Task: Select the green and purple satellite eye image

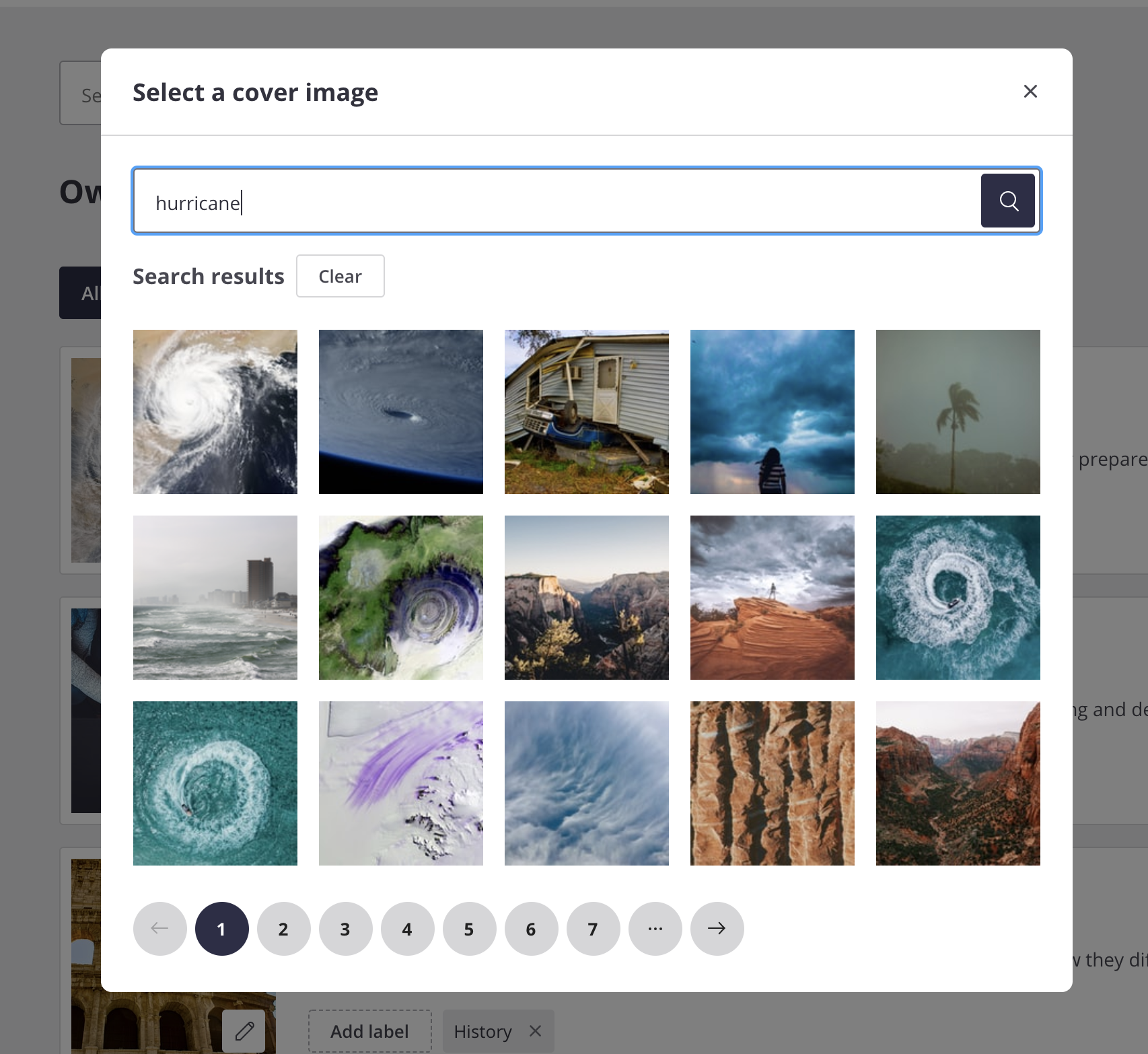Action: pyautogui.click(x=401, y=598)
